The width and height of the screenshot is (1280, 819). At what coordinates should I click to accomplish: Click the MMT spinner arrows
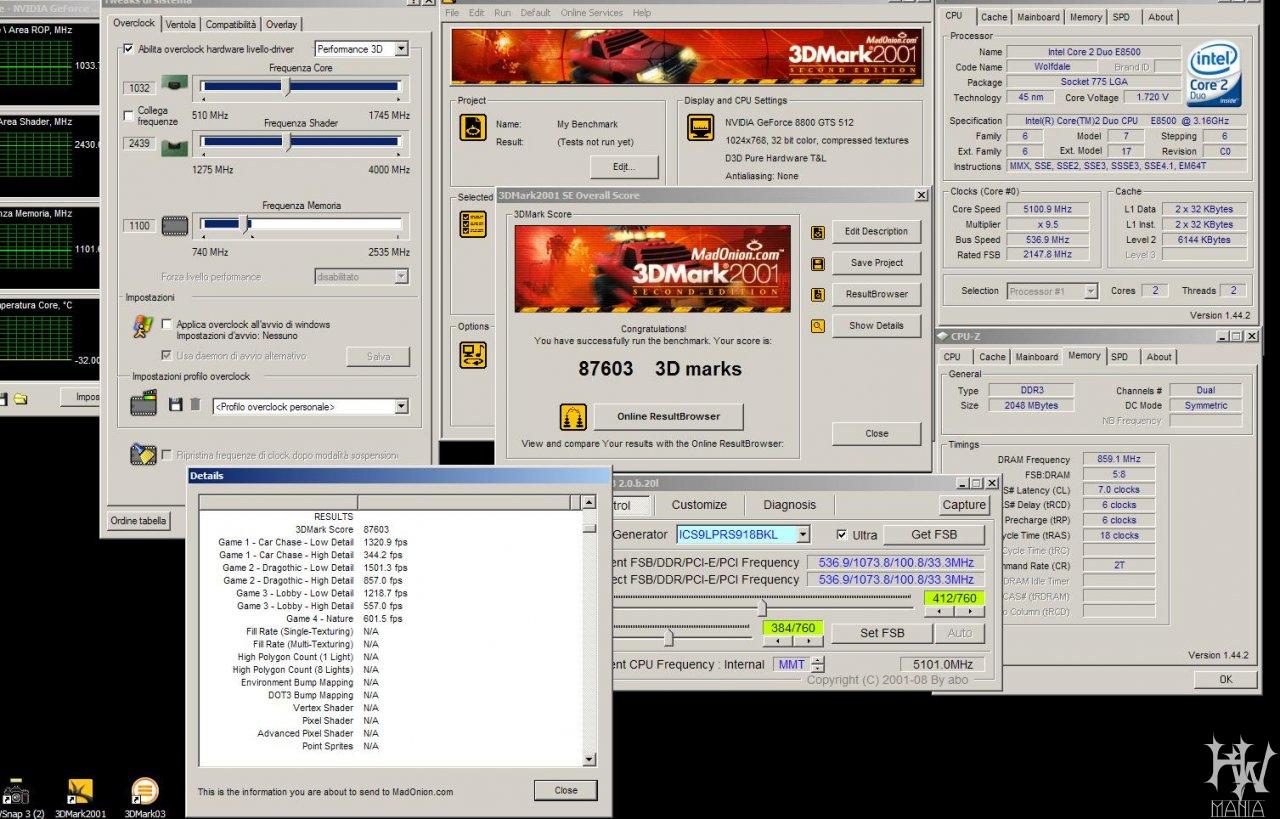pyautogui.click(x=818, y=664)
